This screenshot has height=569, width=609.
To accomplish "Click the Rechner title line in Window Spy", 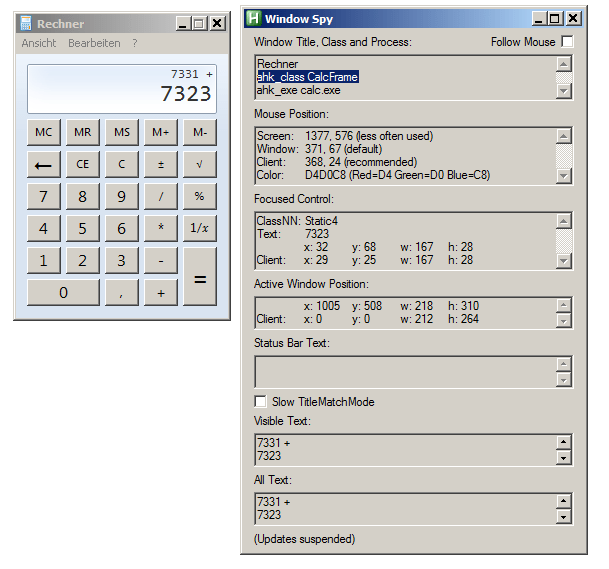I will point(277,64).
